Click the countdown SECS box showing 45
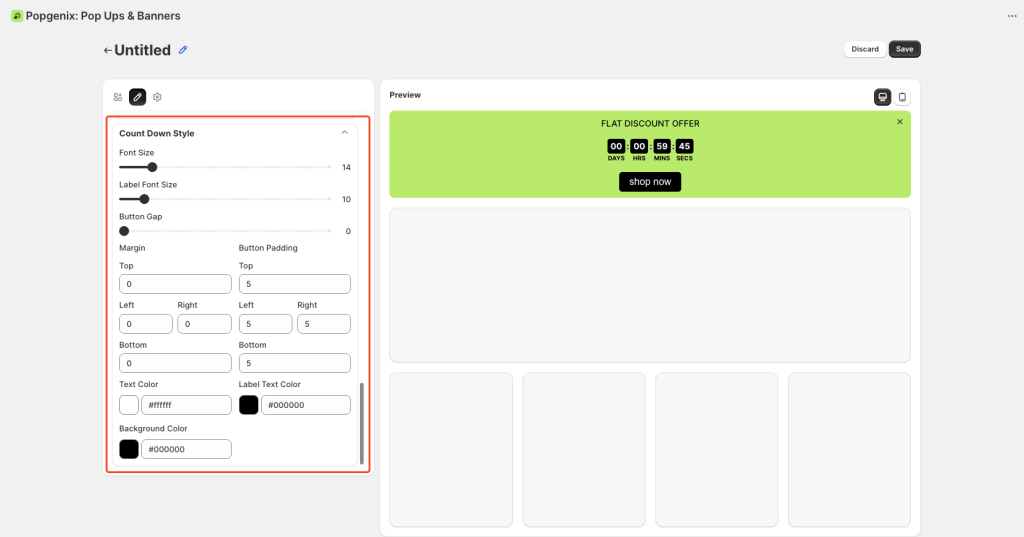Screen dimensions: 1024x537 684,146
